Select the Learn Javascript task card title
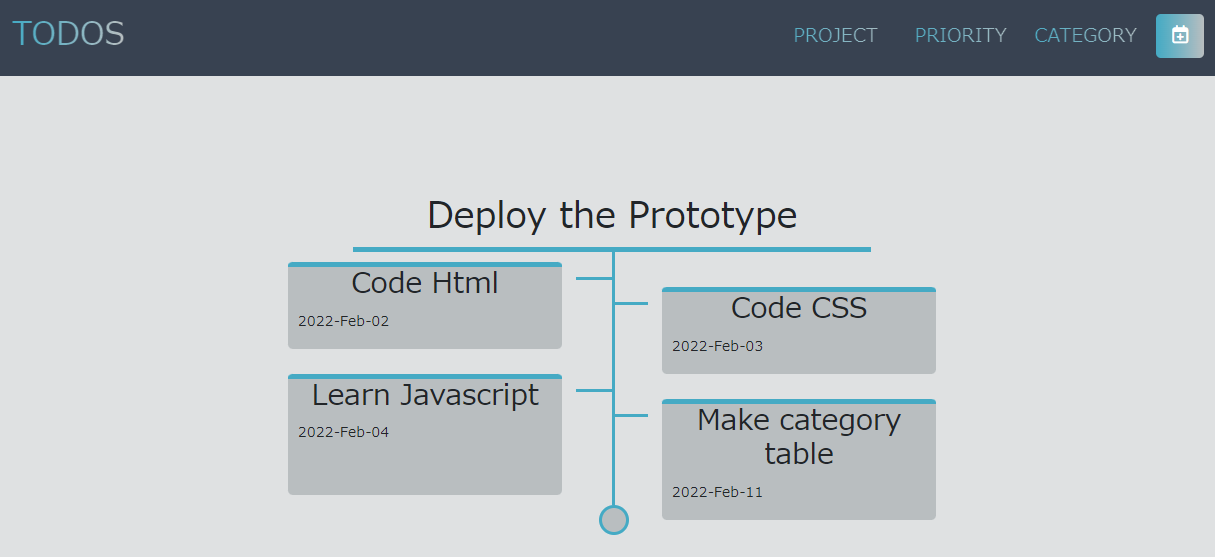Screen dimensions: 1215x557 coord(425,395)
